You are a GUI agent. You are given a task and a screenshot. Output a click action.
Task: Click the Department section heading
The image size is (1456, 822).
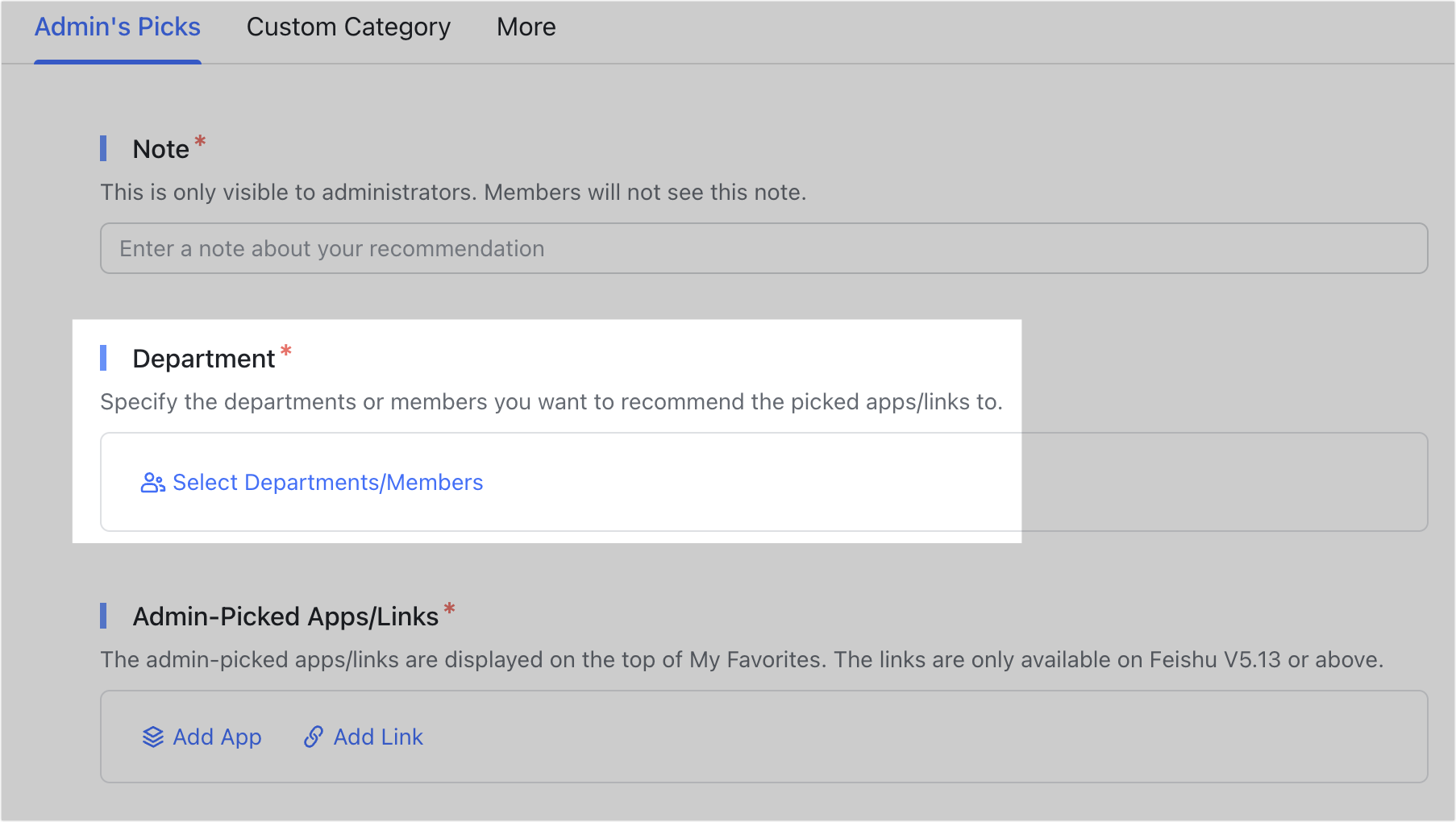(x=203, y=359)
